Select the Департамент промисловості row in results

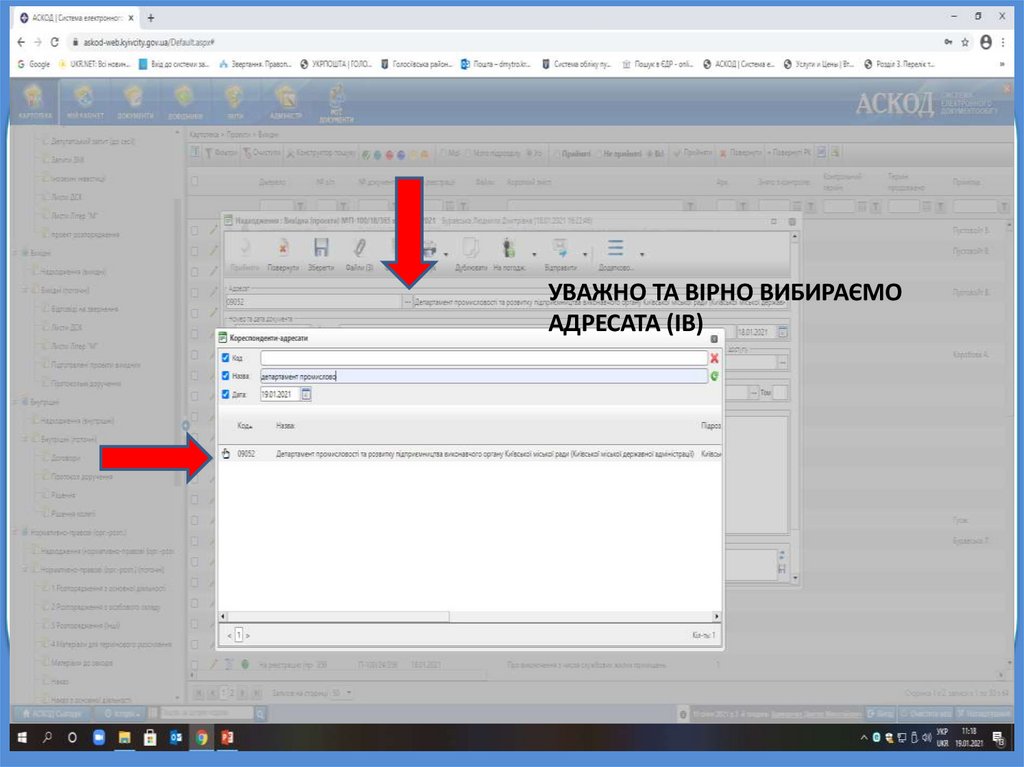485,454
